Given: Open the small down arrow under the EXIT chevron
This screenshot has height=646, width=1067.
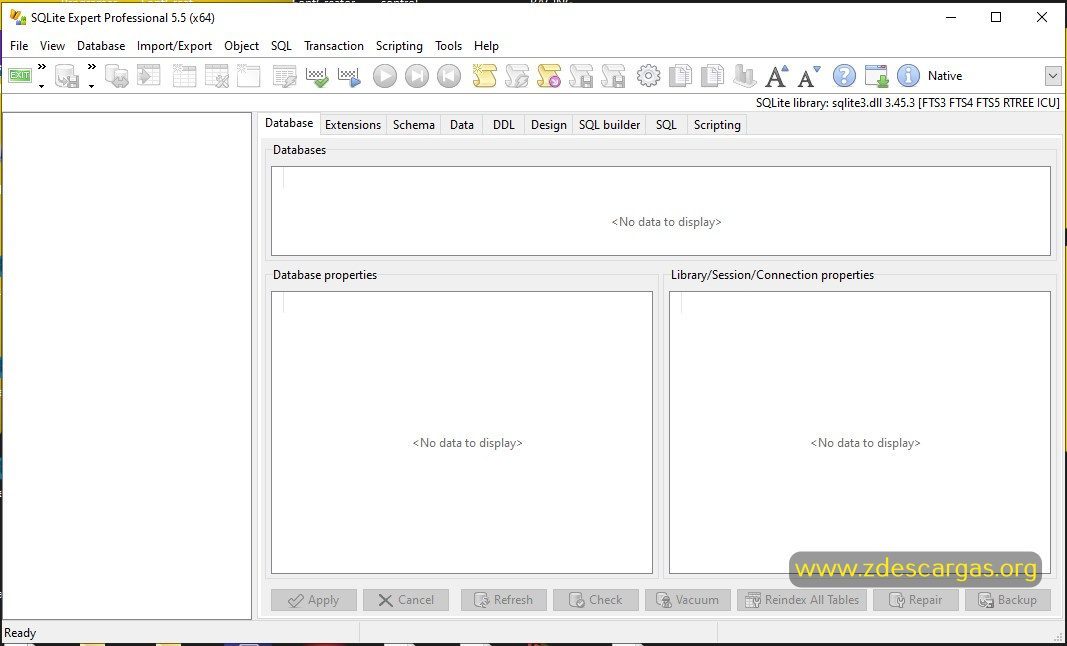Looking at the screenshot, I should 42,86.
